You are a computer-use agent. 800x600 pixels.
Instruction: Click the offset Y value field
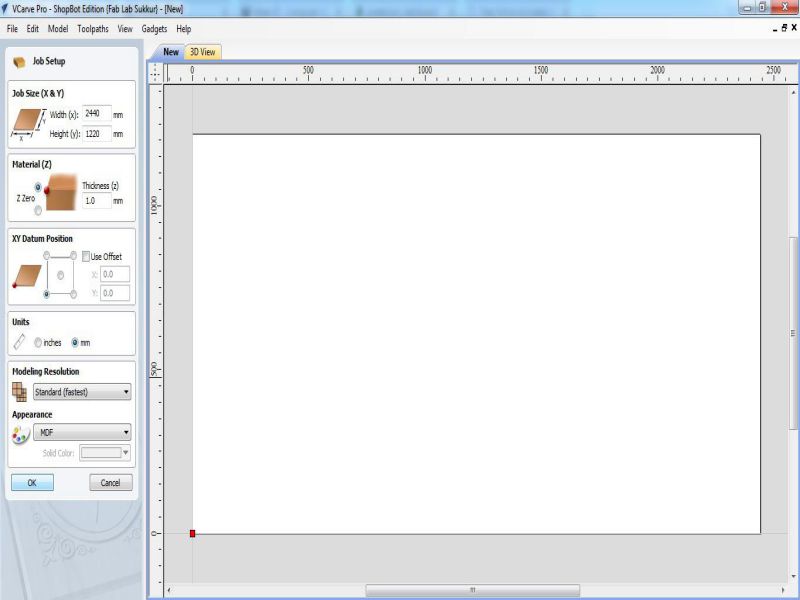click(115, 293)
